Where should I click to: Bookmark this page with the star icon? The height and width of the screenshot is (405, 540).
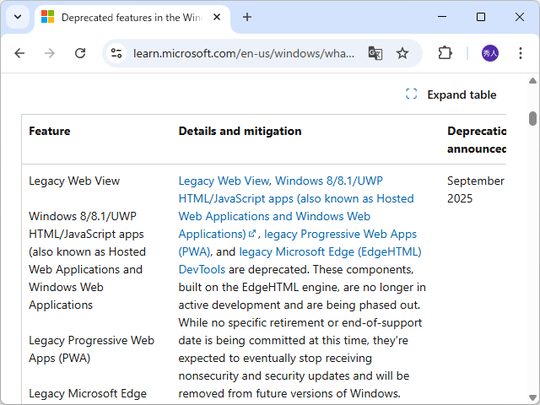pos(402,53)
